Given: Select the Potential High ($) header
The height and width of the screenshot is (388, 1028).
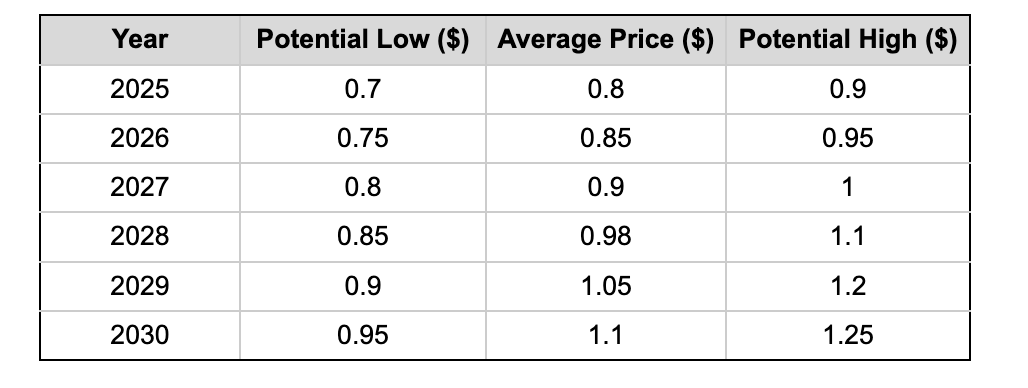Looking at the screenshot, I should click(x=848, y=40).
